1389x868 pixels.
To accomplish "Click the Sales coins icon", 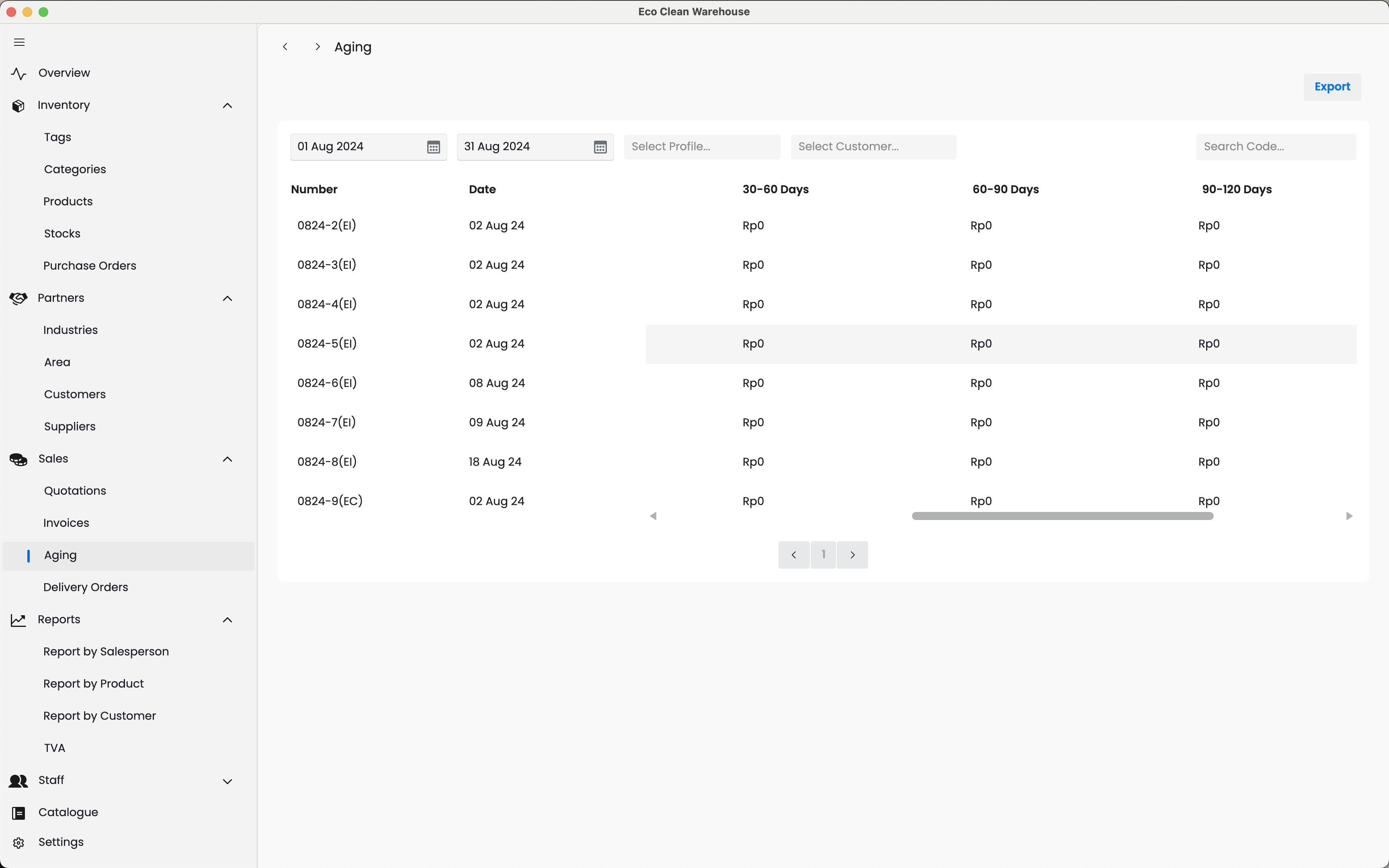I will tap(18, 459).
